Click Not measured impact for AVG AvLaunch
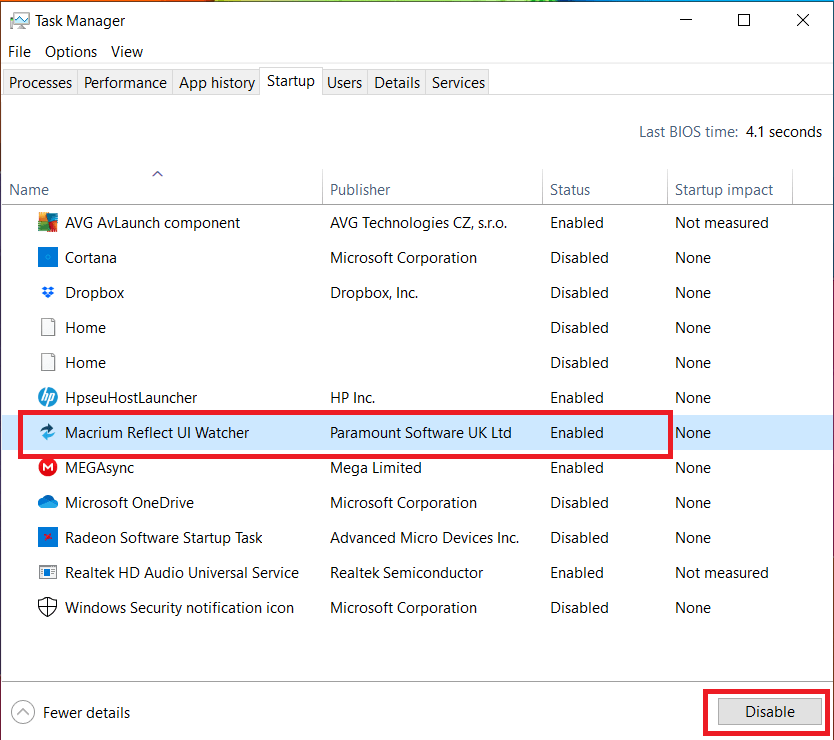Image resolution: width=834 pixels, height=740 pixels. pos(722,222)
